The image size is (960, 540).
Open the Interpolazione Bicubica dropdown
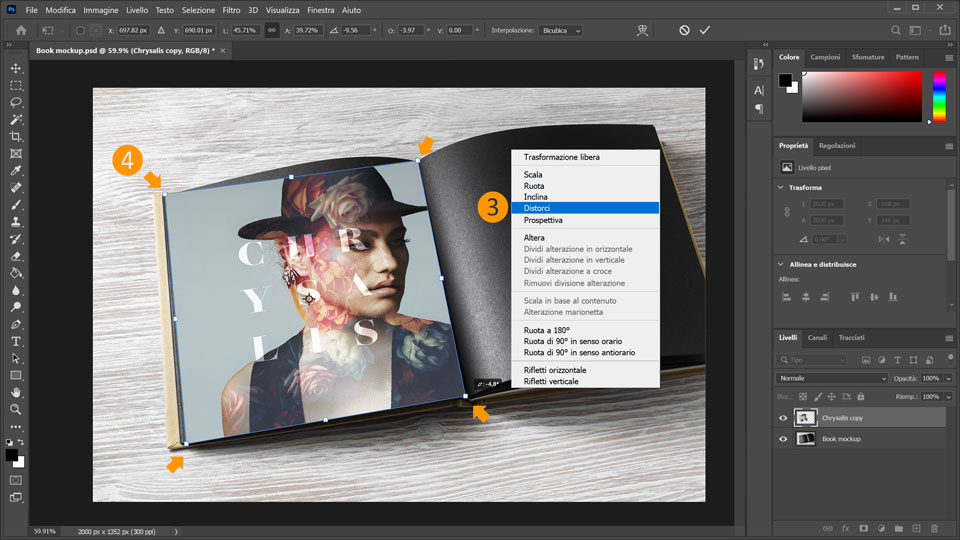coord(560,30)
